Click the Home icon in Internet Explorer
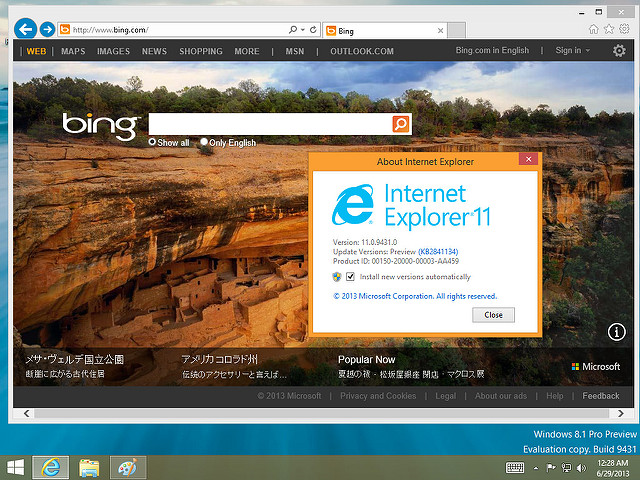The width and height of the screenshot is (640, 480). [x=593, y=29]
